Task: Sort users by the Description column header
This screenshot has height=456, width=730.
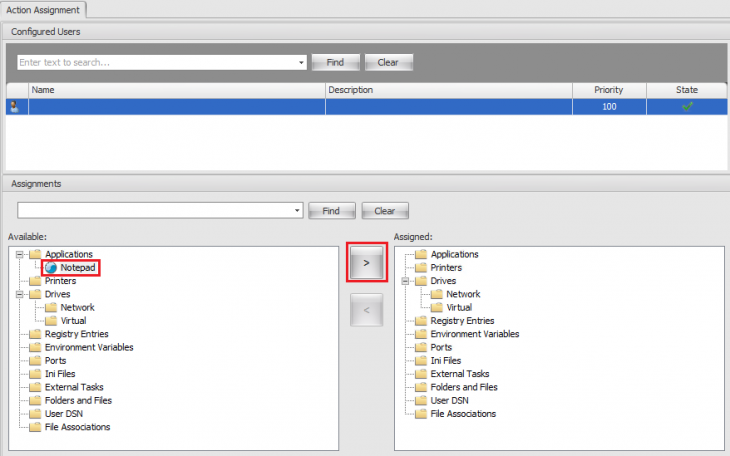Action: pyautogui.click(x=449, y=90)
